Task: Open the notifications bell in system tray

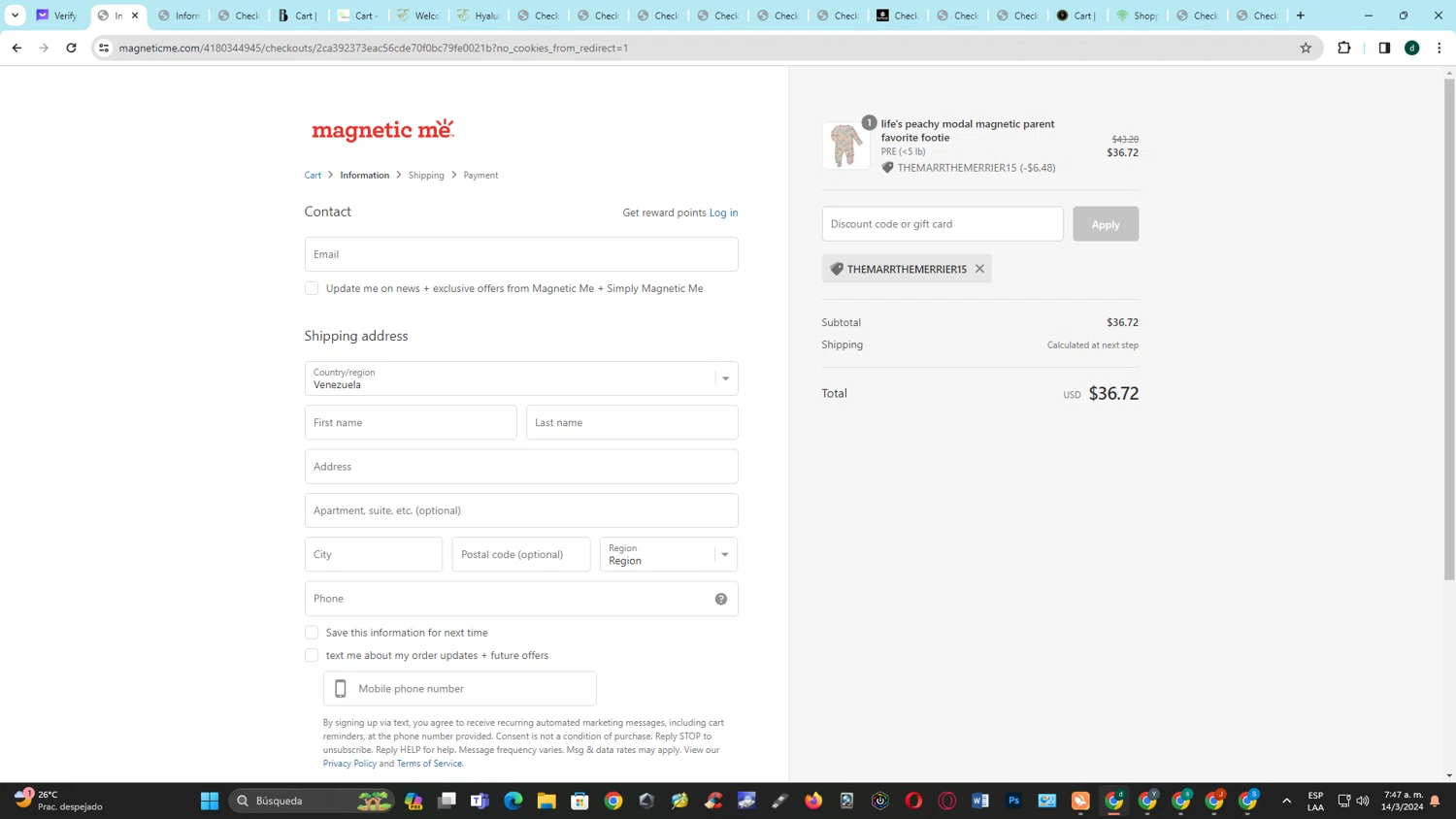Action: (1435, 801)
